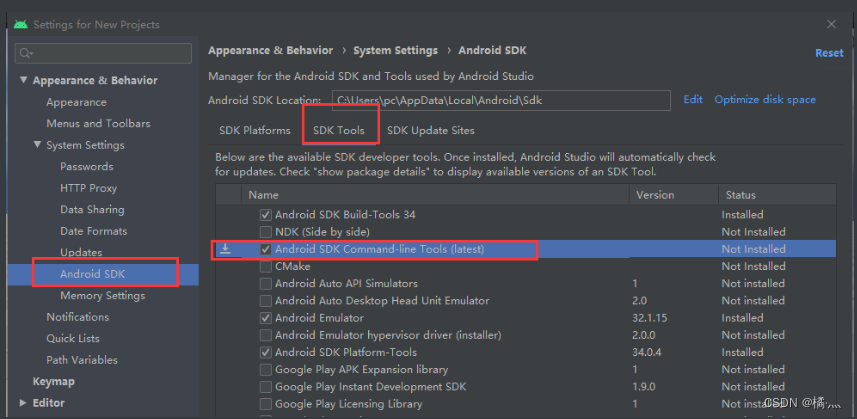Expand the Editor section arrow

pyautogui.click(x=23, y=403)
